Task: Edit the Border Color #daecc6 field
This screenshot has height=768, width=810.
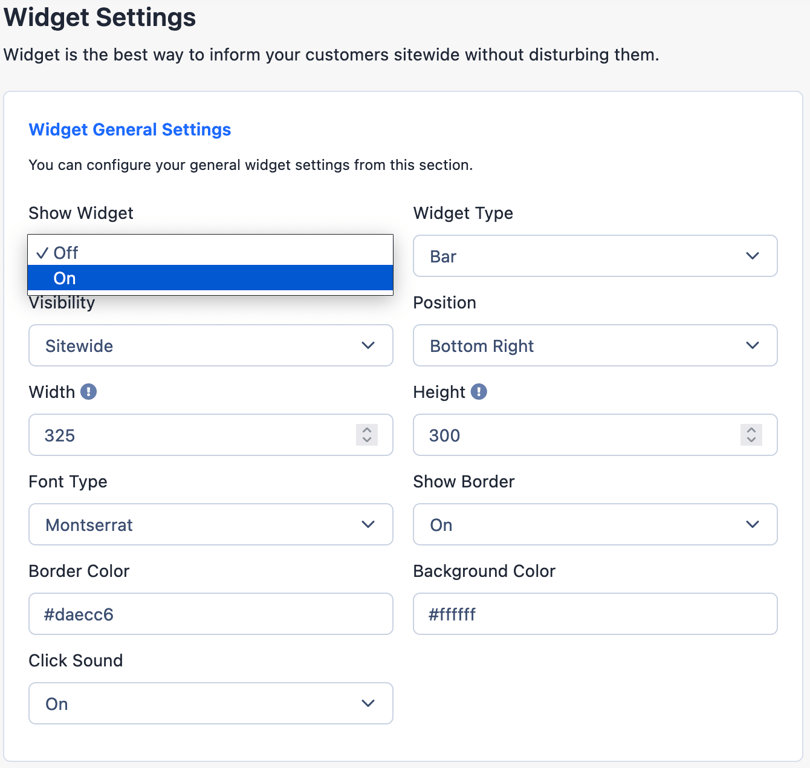Action: click(210, 614)
